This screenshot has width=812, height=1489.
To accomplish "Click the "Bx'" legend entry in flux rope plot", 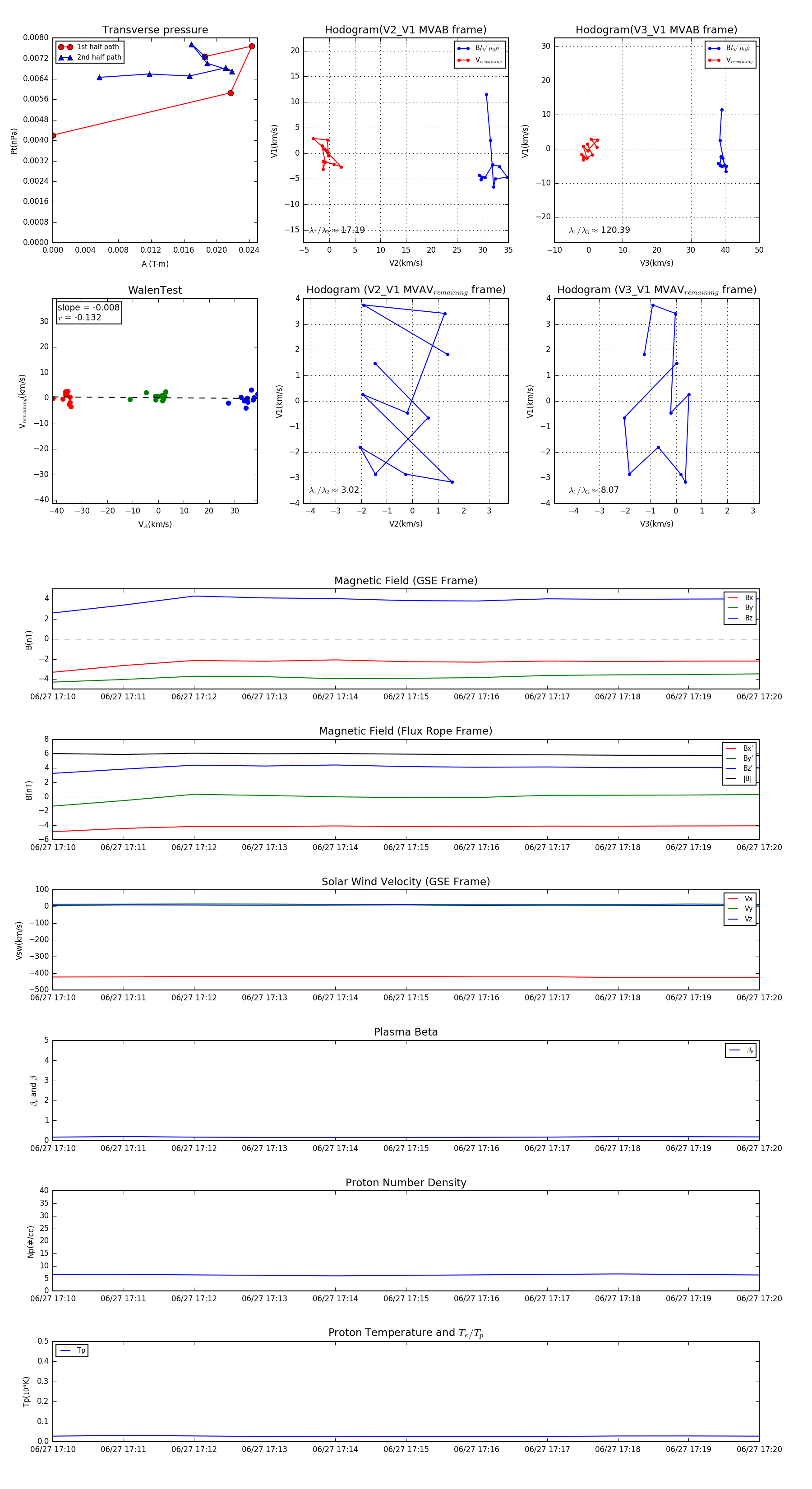I will (x=740, y=748).
